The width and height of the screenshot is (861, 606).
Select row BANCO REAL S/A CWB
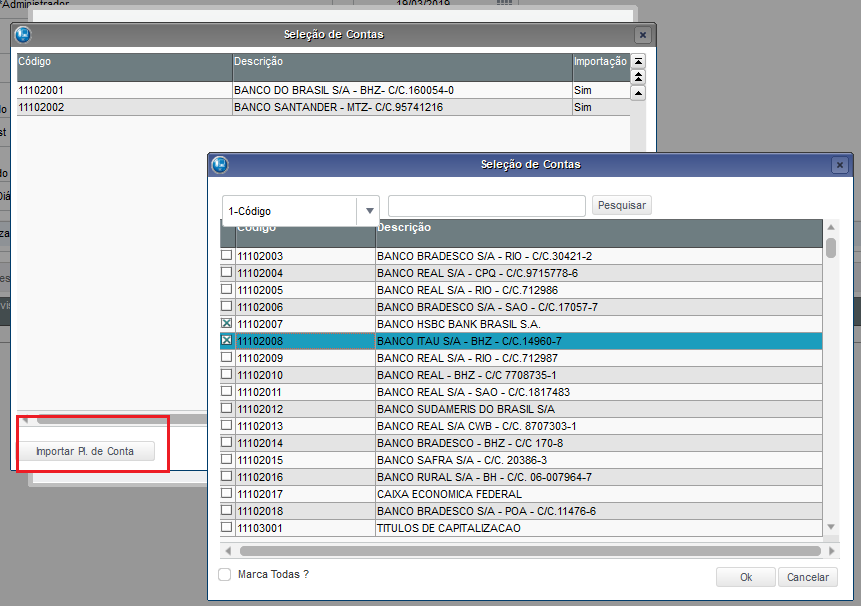click(x=521, y=426)
